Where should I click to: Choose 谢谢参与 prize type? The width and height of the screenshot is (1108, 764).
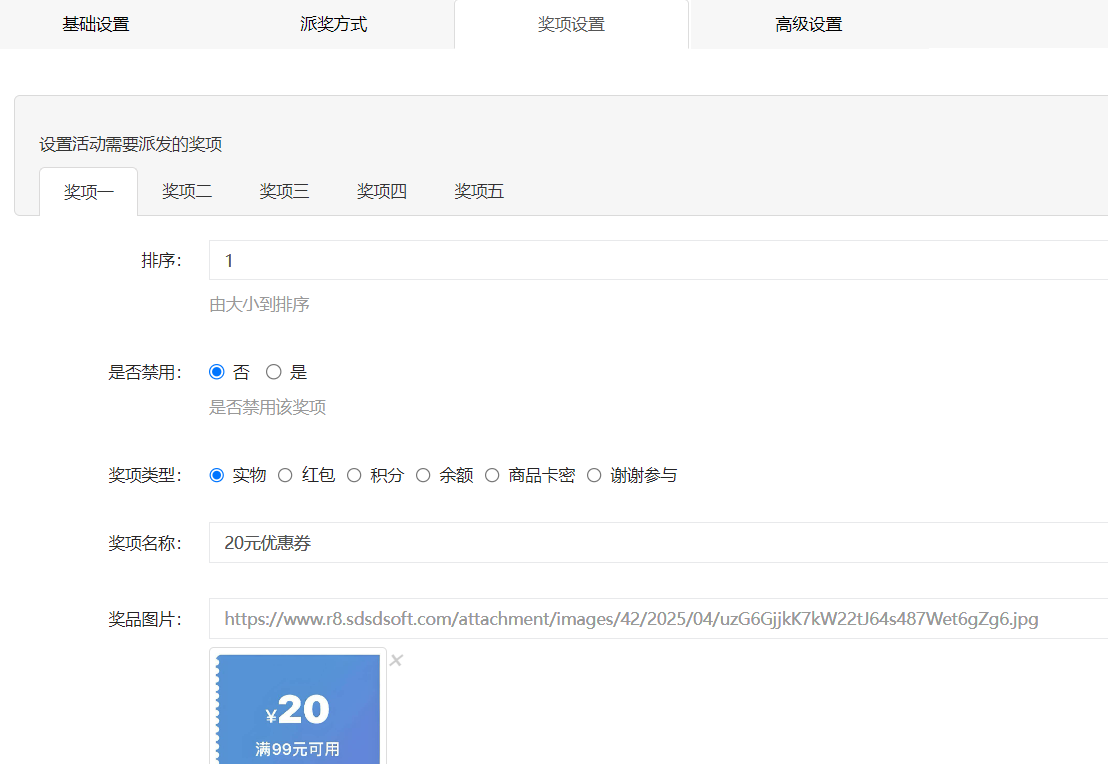(594, 475)
